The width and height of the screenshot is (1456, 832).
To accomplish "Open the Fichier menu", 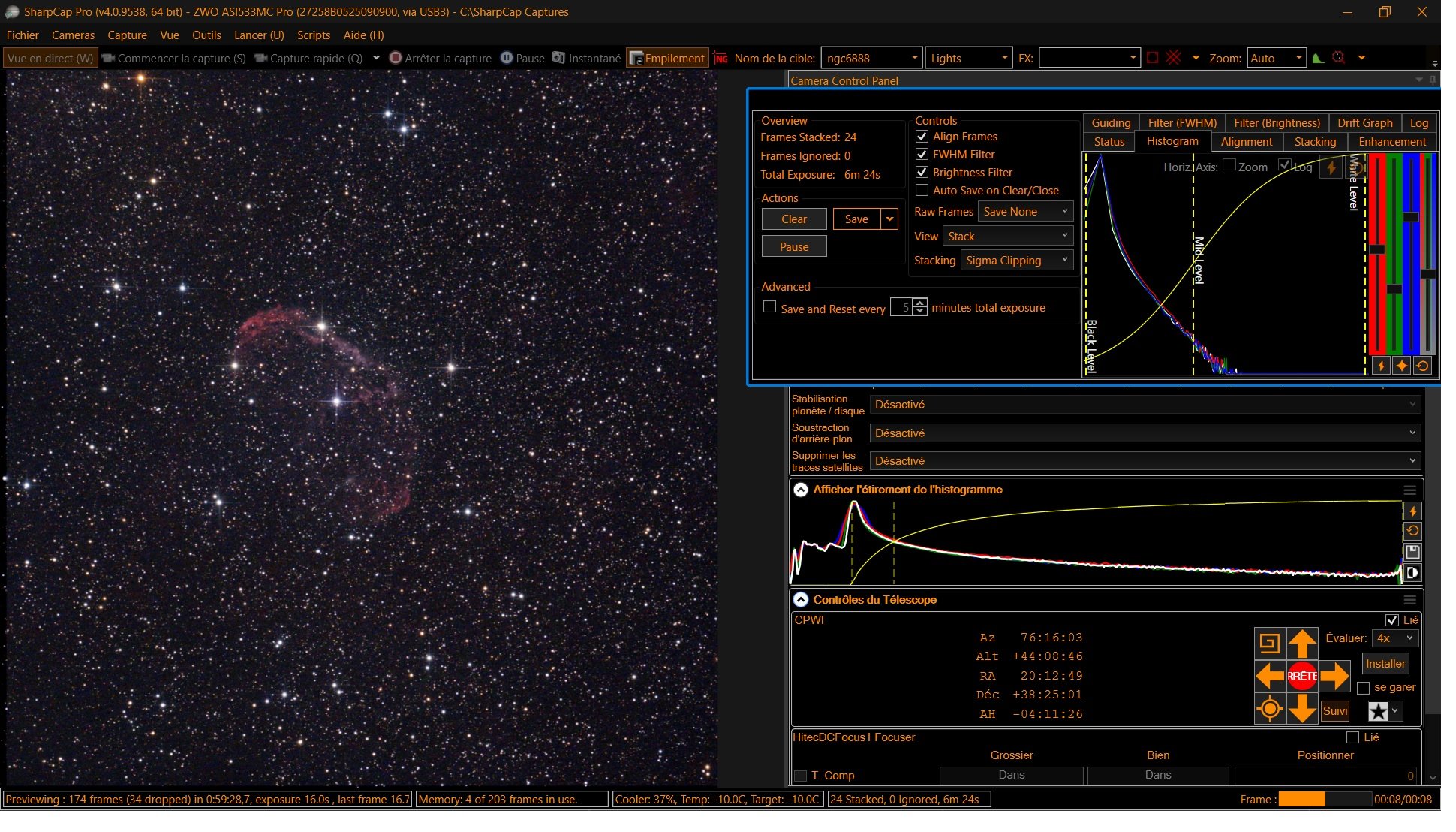I will click(x=23, y=35).
